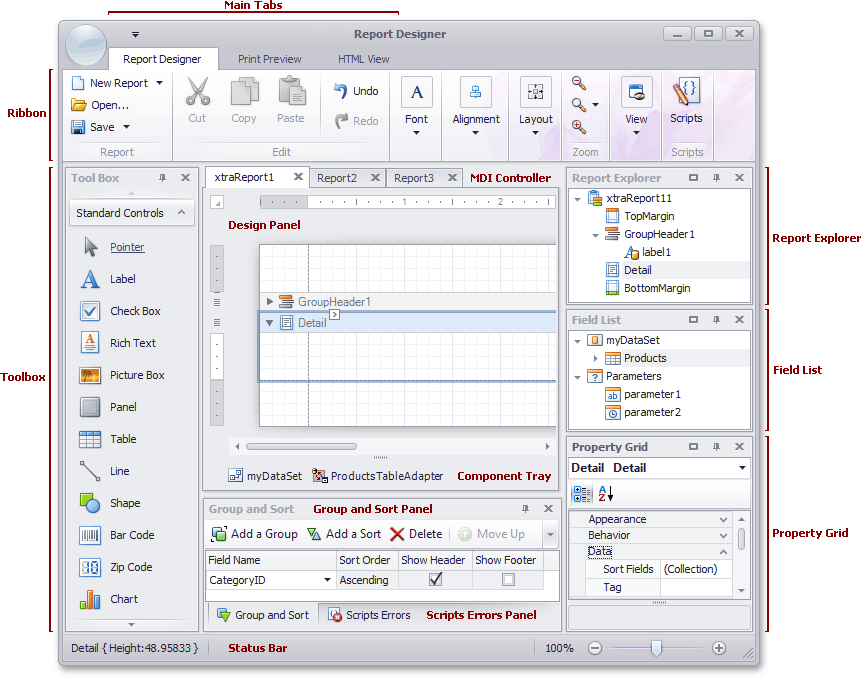Viewport: 861px width, 678px height.
Task: Open the New Report dropdown arrow
Action: [160, 83]
